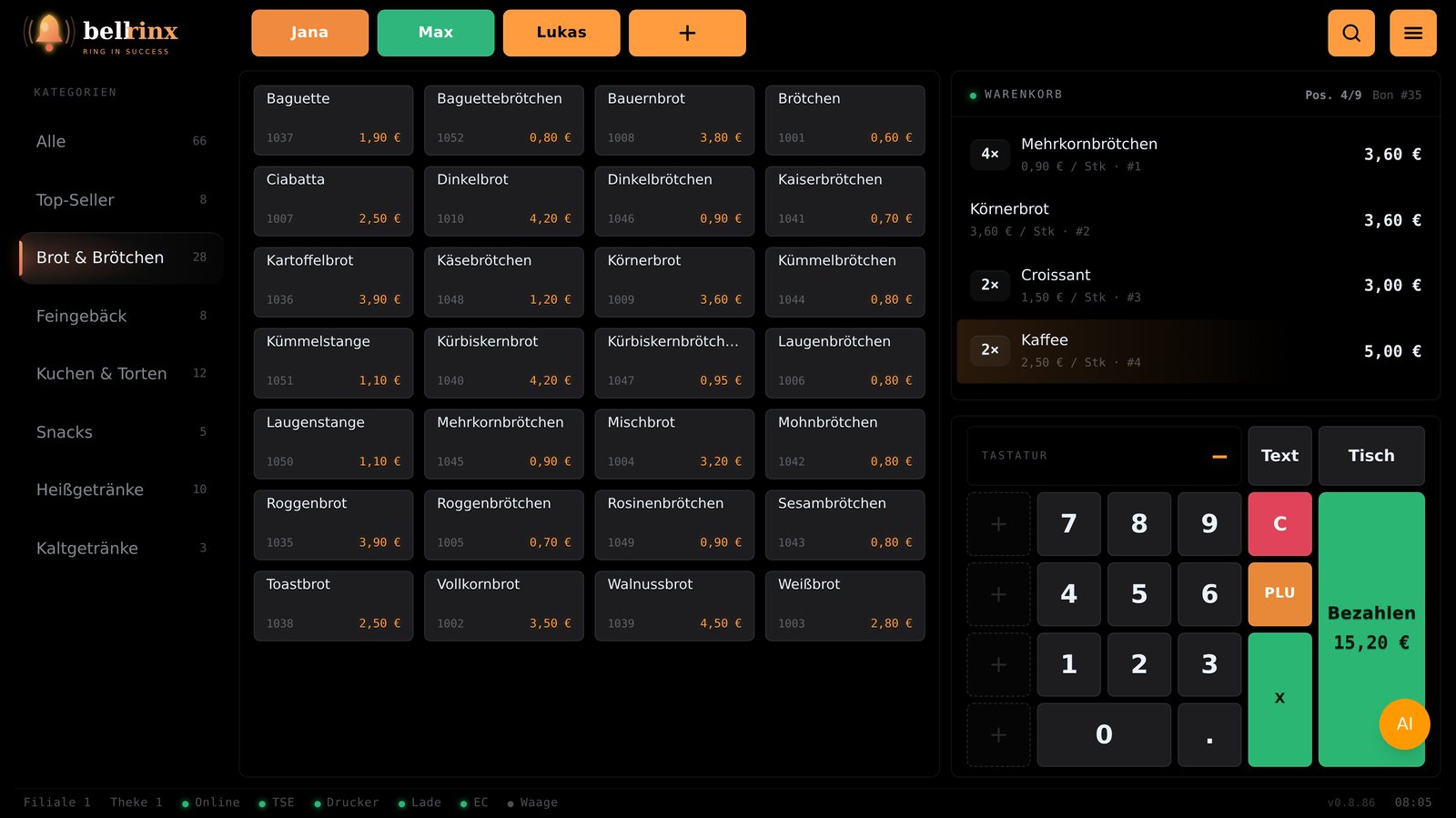This screenshot has width=1456, height=818.
Task: Select Mehrkornbrötchen cart line
Action: click(x=1196, y=155)
